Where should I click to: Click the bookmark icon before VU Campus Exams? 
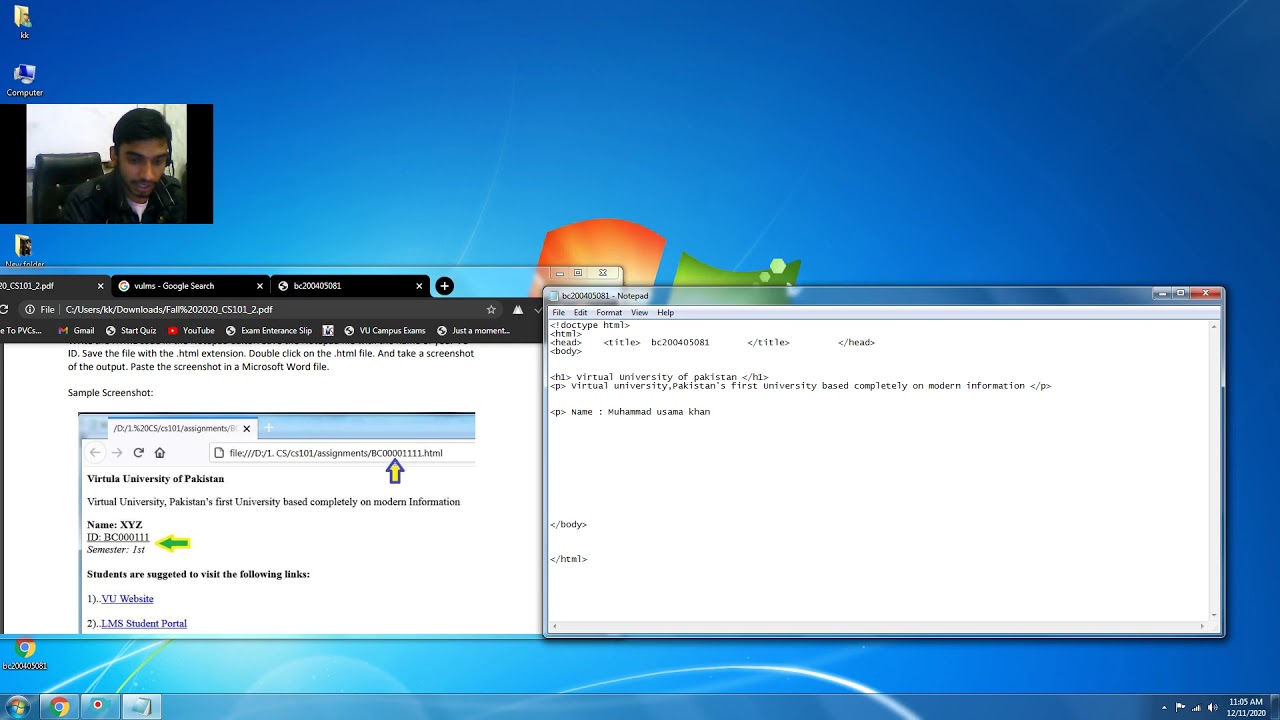(328, 331)
